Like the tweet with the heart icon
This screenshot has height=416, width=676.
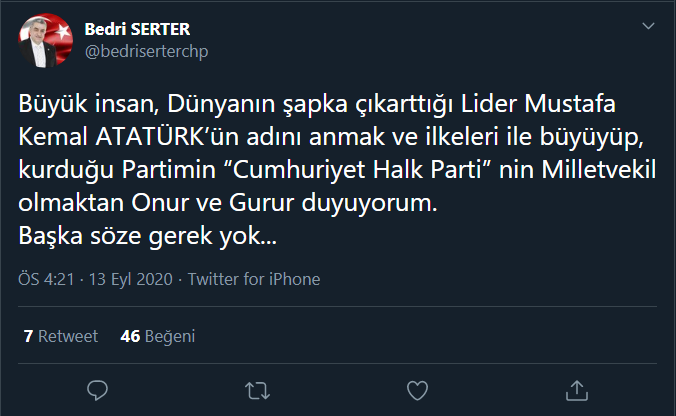(417, 387)
